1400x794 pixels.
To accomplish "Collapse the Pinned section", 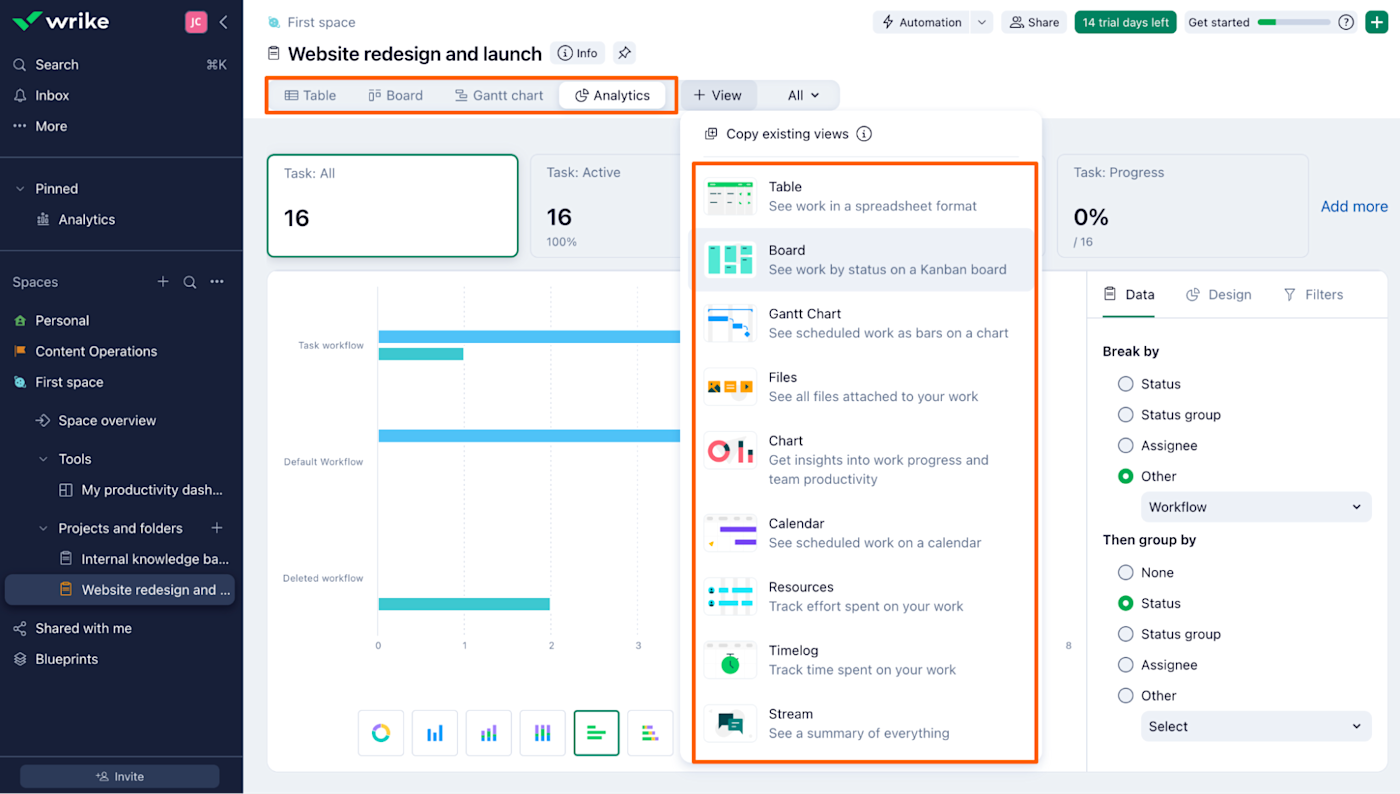I will coord(20,189).
